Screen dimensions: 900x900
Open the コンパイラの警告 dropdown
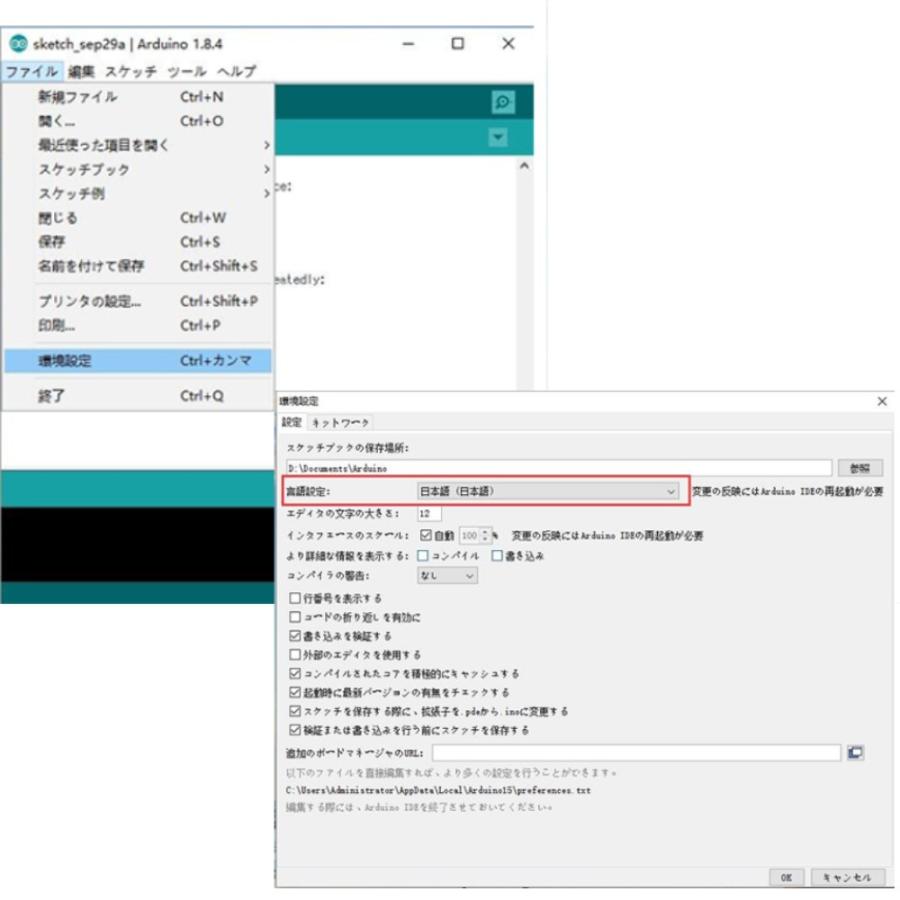447,575
